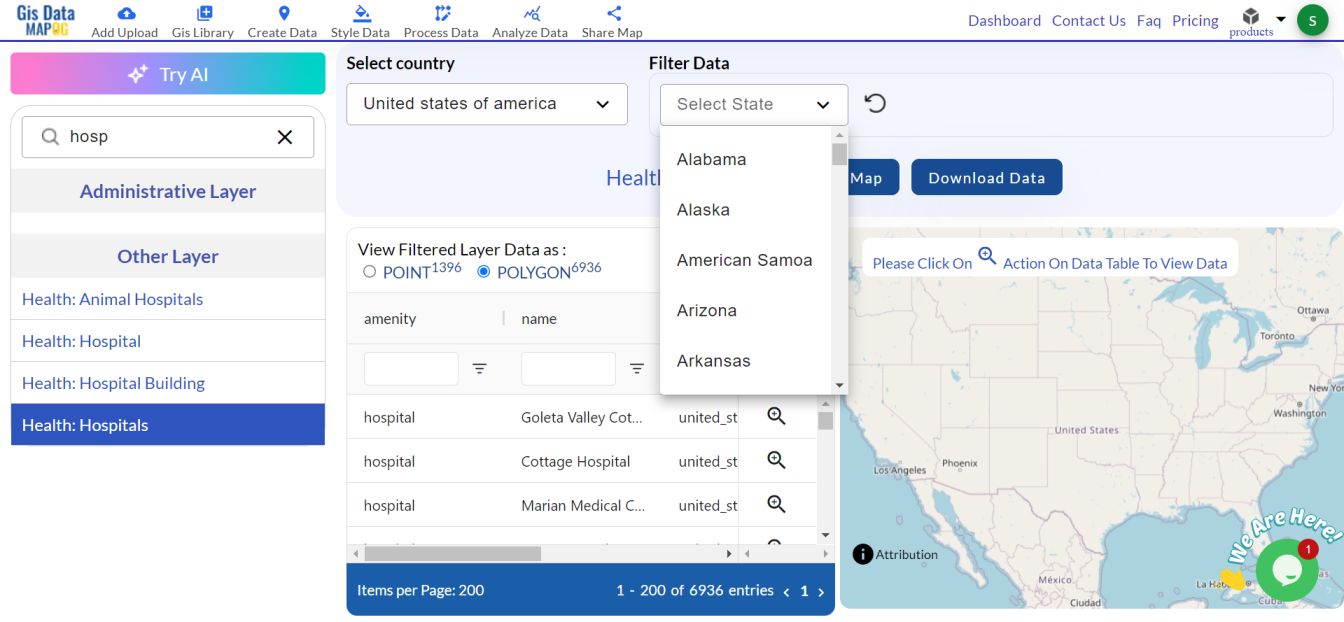The width and height of the screenshot is (1344, 622).
Task: Zoom to Cottage Hospital via magnifier icon
Action: click(x=775, y=460)
